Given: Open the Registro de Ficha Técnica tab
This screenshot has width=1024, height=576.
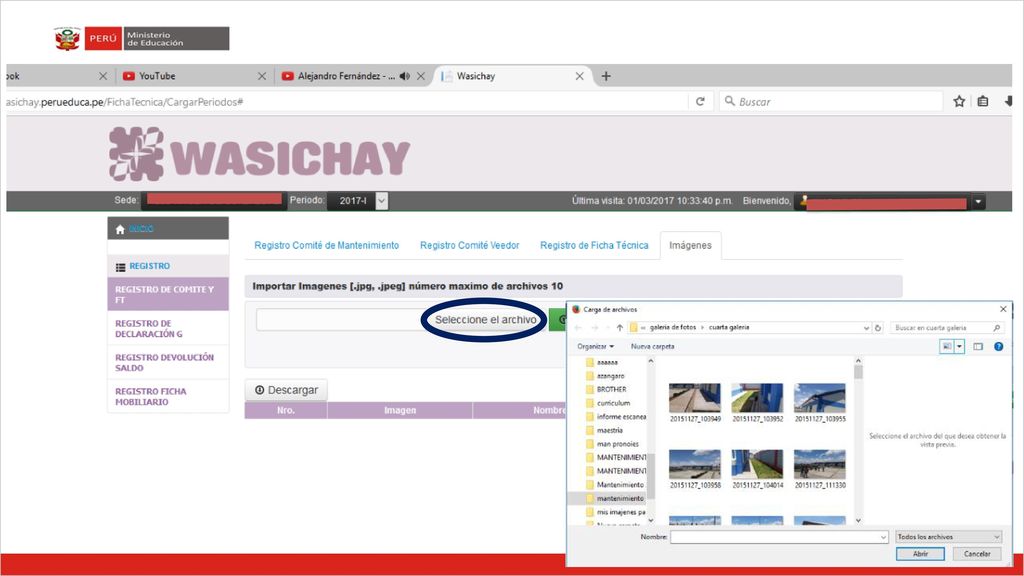Looking at the screenshot, I should (594, 245).
